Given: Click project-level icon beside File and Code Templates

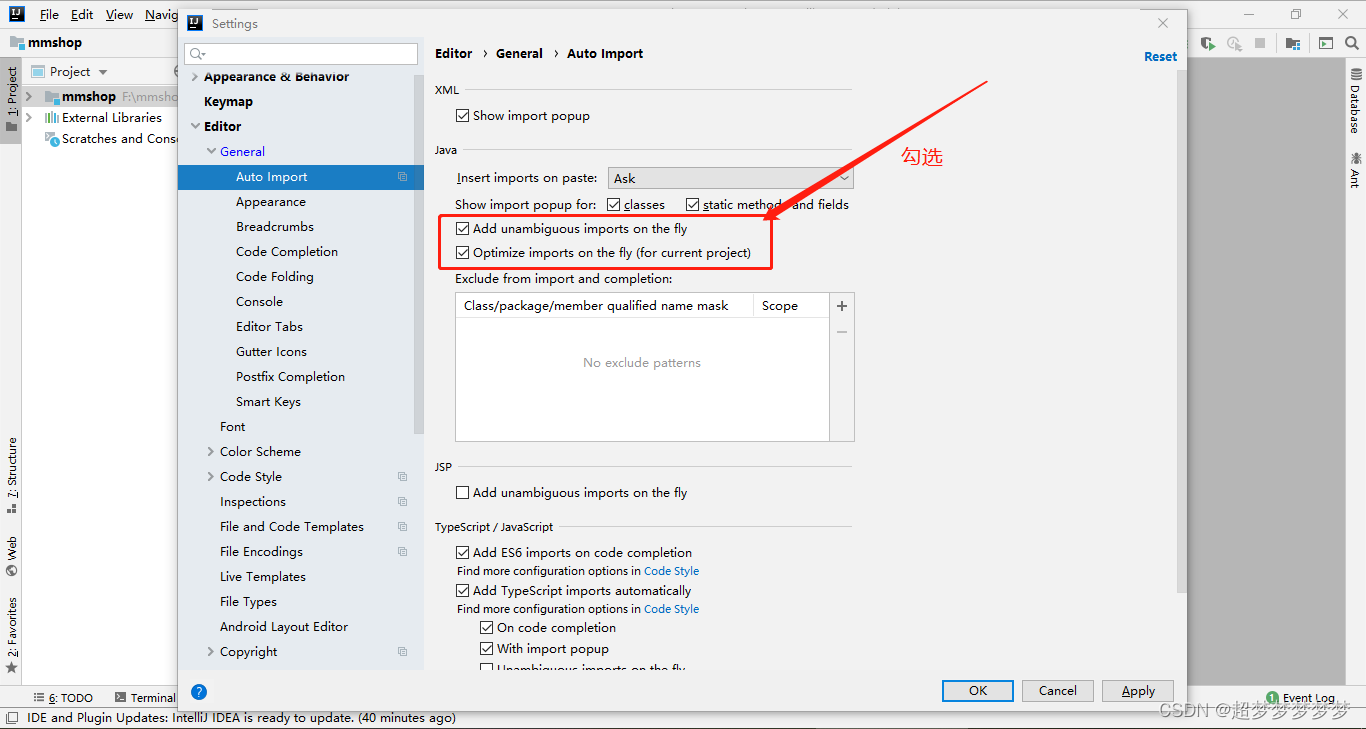Looking at the screenshot, I should click(x=402, y=527).
